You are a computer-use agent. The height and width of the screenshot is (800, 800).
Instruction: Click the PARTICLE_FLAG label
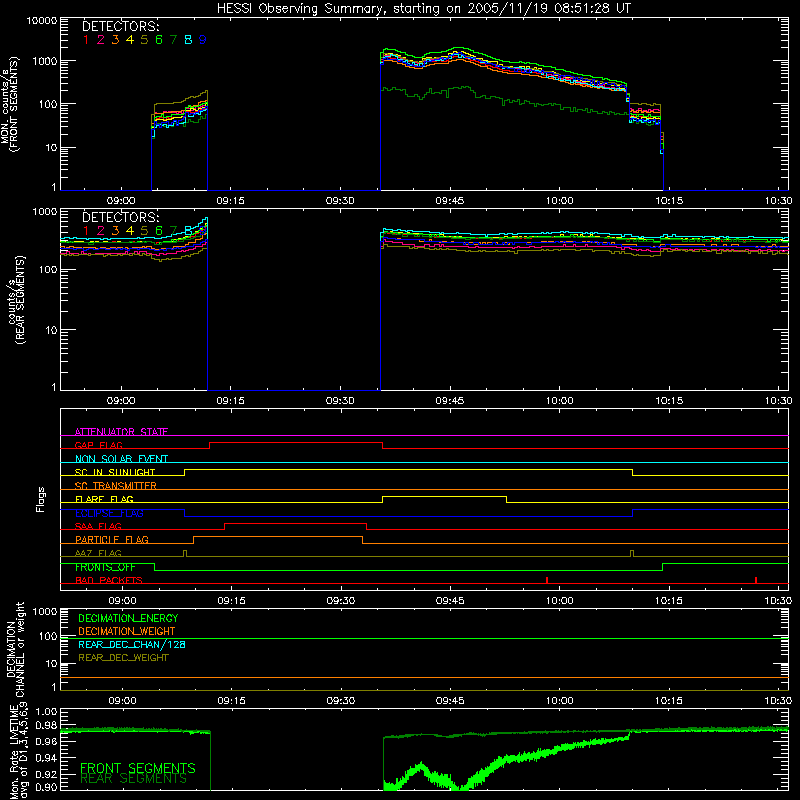tap(112, 539)
